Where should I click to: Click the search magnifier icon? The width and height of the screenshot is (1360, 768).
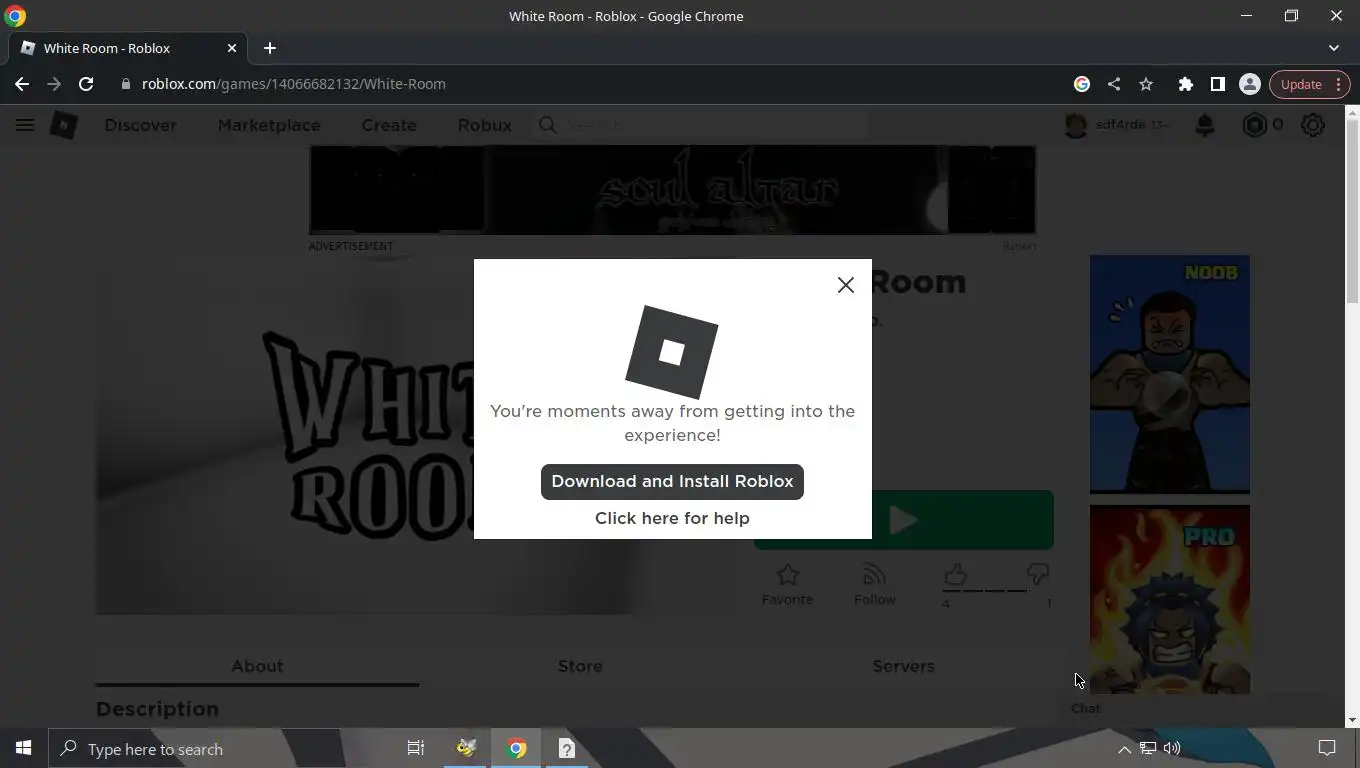547,125
